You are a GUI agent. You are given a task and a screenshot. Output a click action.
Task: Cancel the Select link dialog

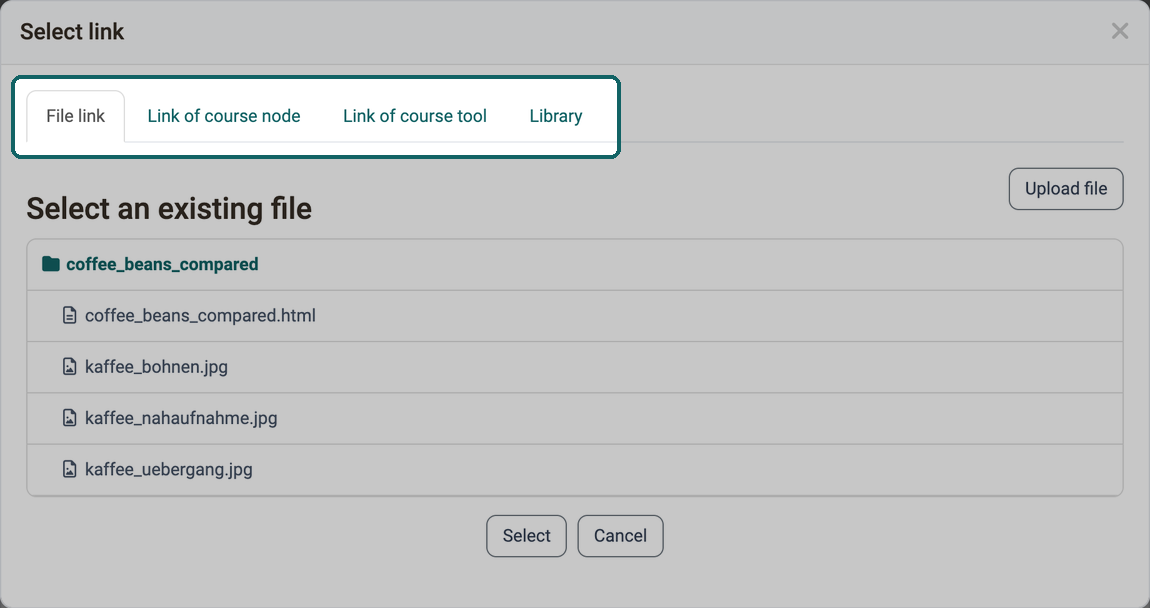[x=620, y=535]
